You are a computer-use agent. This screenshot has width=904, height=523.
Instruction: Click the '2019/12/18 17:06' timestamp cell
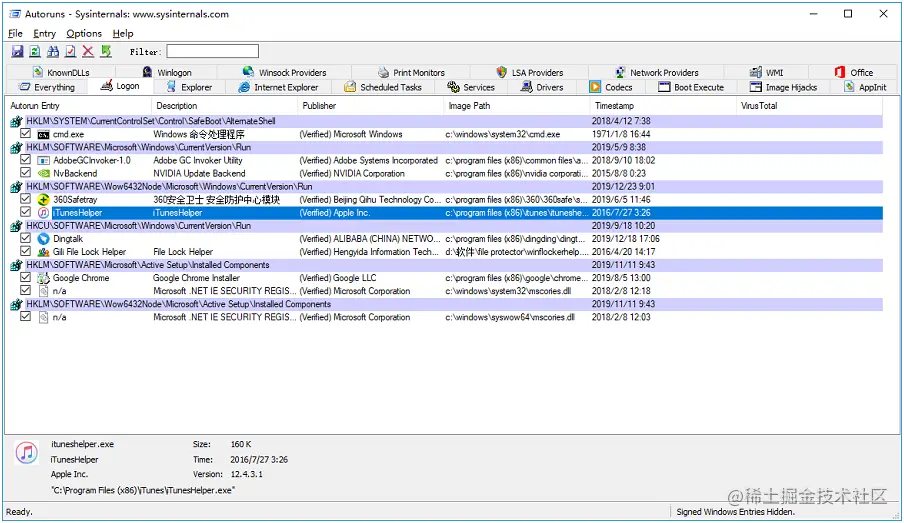(626, 239)
